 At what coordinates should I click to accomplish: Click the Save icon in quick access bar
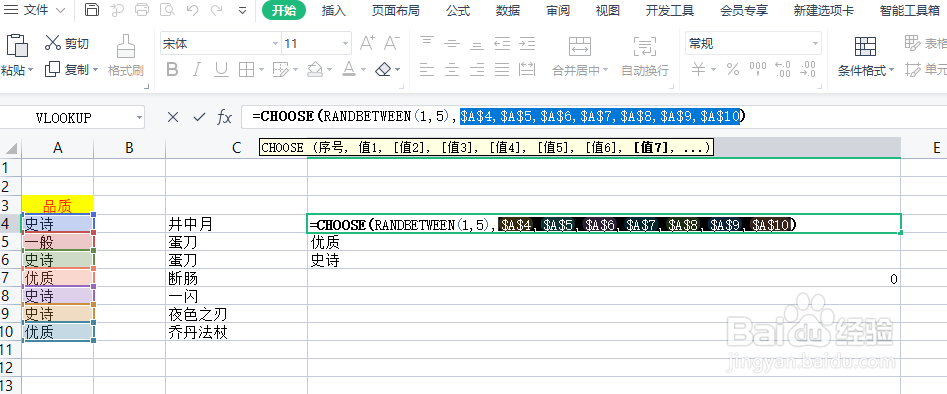pyautogui.click(x=92, y=10)
